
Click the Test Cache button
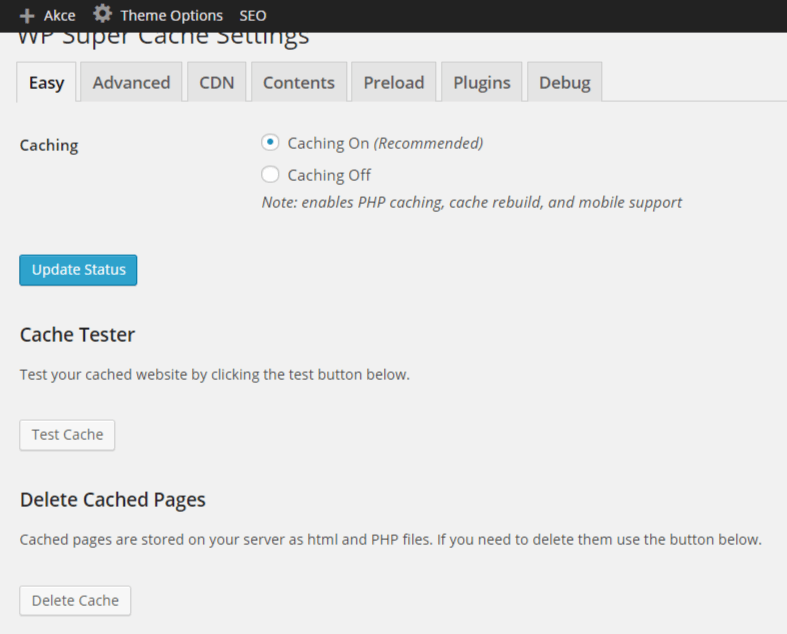click(67, 435)
